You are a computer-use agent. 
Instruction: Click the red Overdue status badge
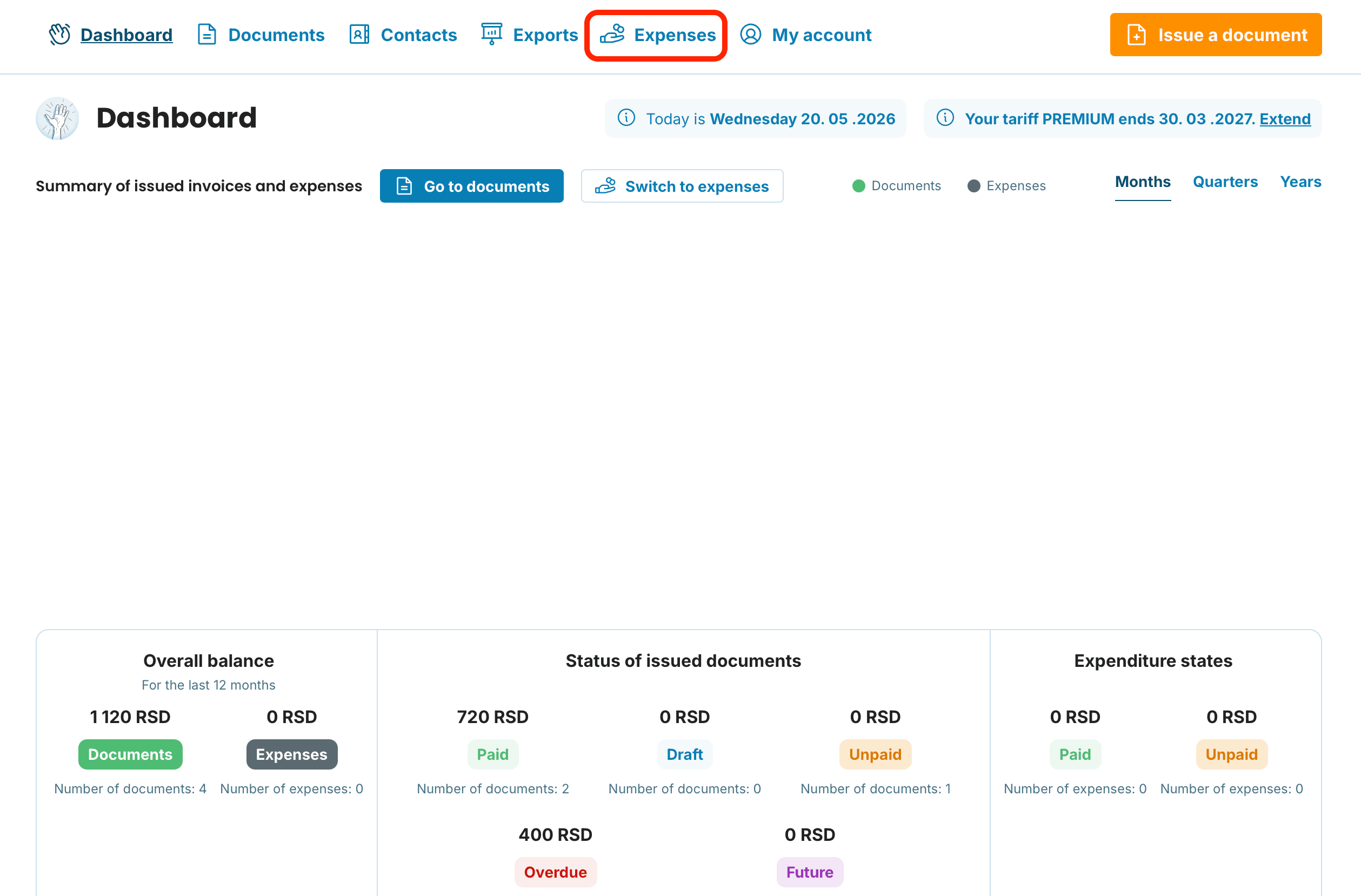coord(555,872)
